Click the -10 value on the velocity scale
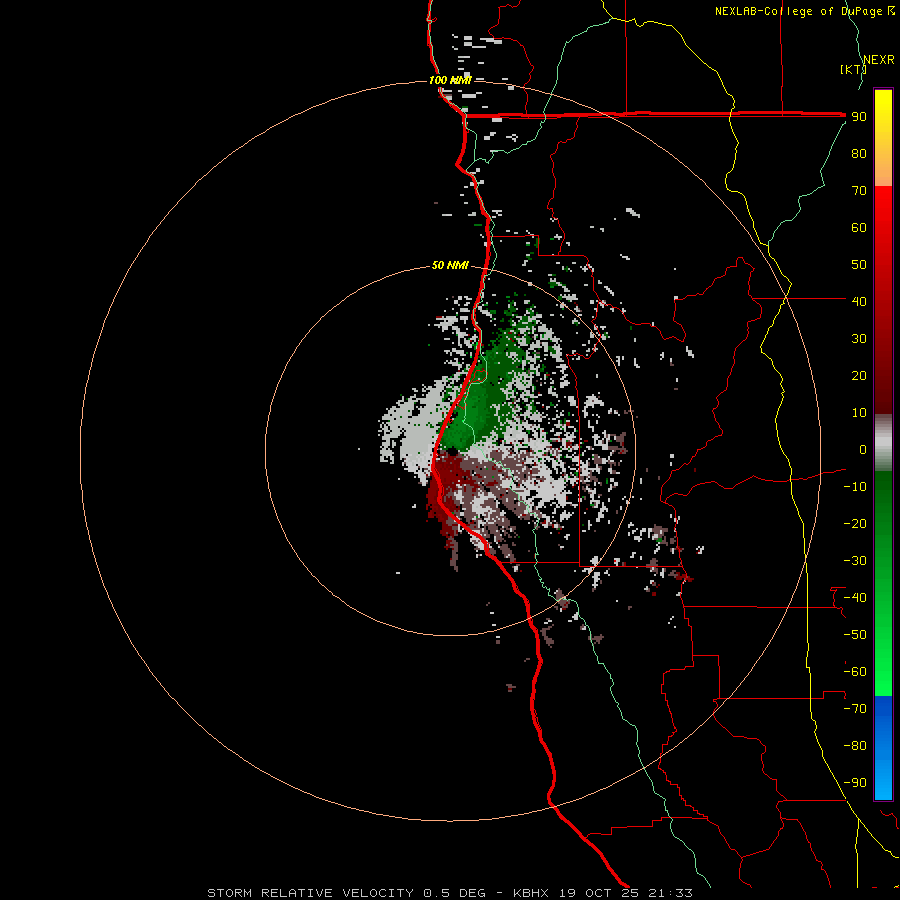This screenshot has height=900, width=900. coord(855,487)
